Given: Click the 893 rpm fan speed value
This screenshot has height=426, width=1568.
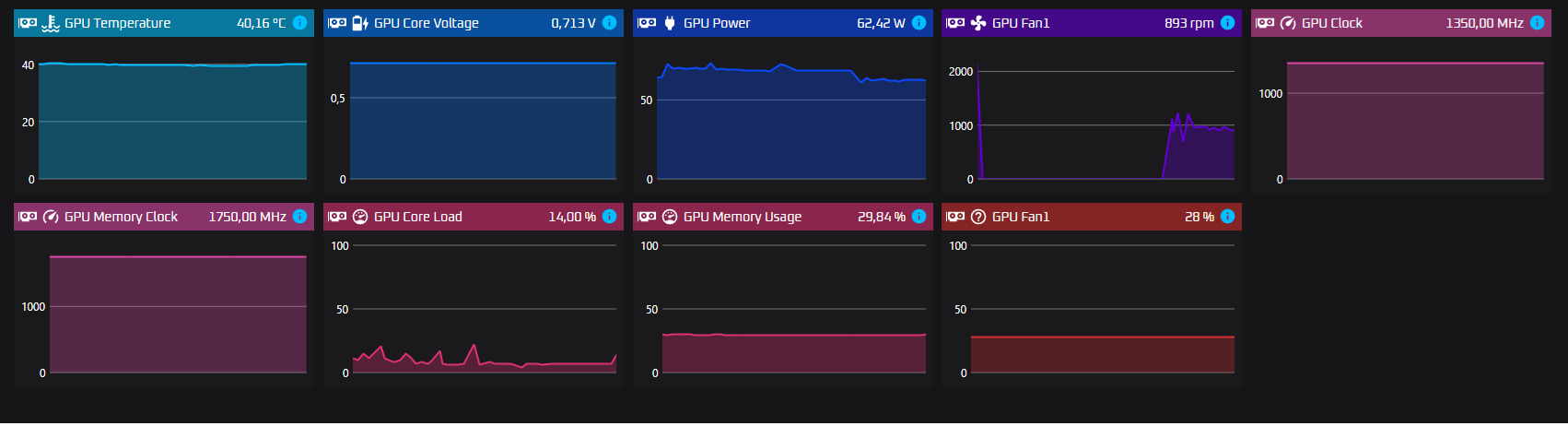Looking at the screenshot, I should pyautogui.click(x=1188, y=23).
